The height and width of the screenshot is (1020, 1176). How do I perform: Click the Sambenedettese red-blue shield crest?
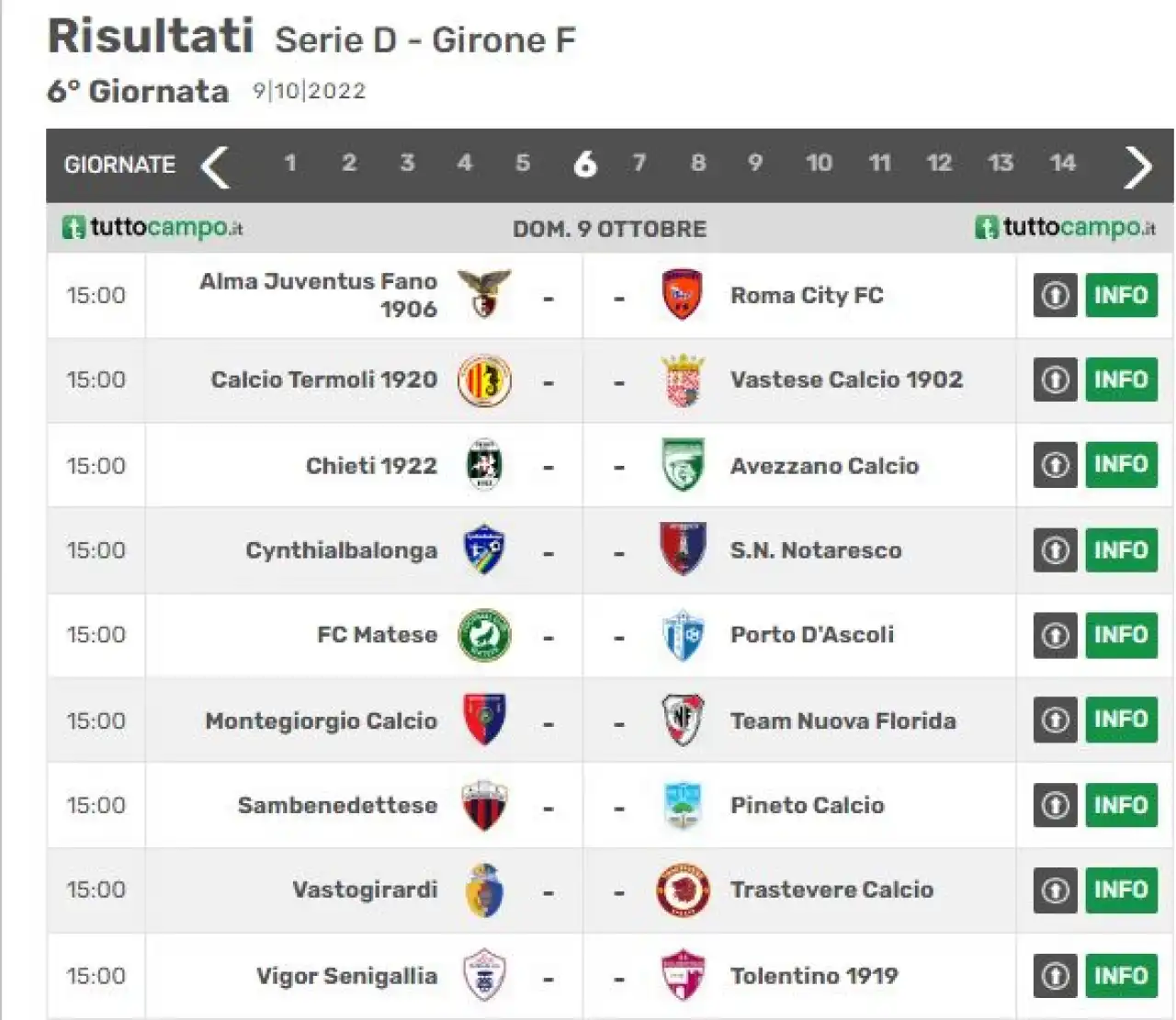pyautogui.click(x=484, y=806)
